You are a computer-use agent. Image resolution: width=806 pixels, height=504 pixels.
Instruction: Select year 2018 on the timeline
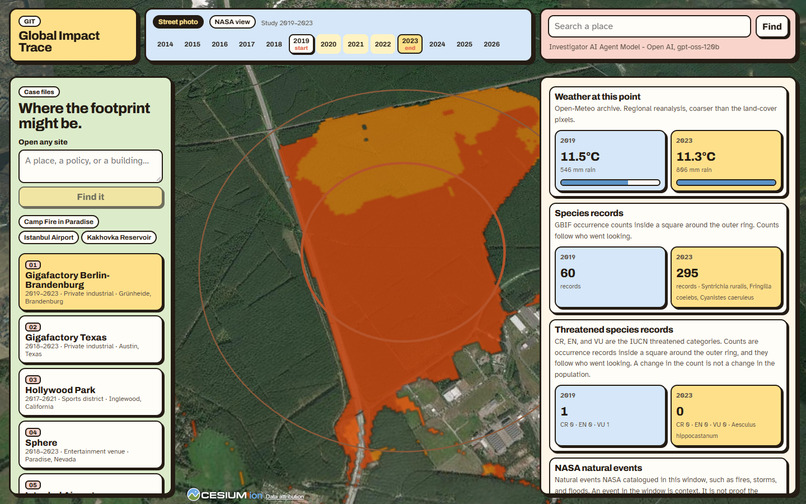[x=274, y=44]
